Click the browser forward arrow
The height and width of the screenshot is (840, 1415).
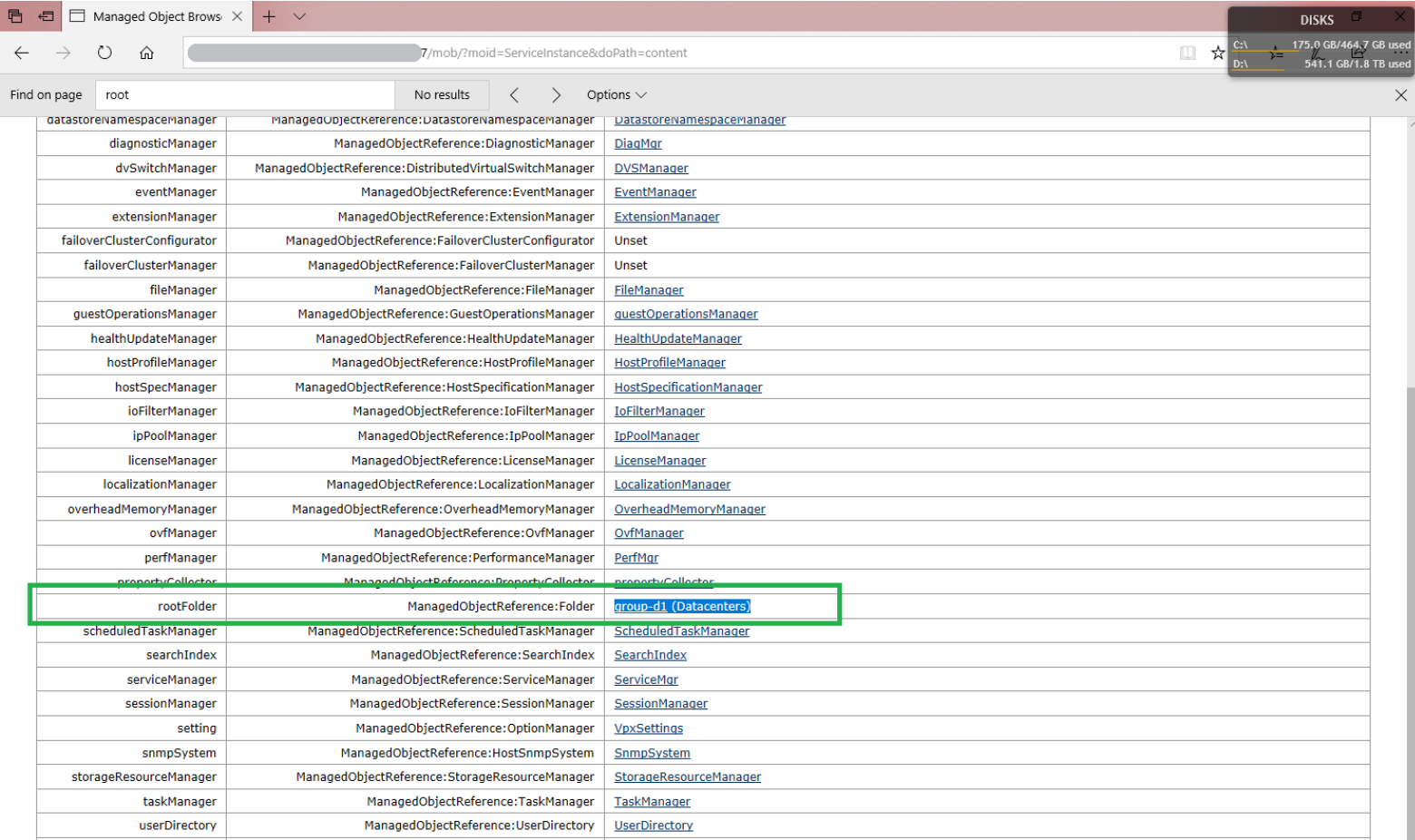[x=63, y=53]
